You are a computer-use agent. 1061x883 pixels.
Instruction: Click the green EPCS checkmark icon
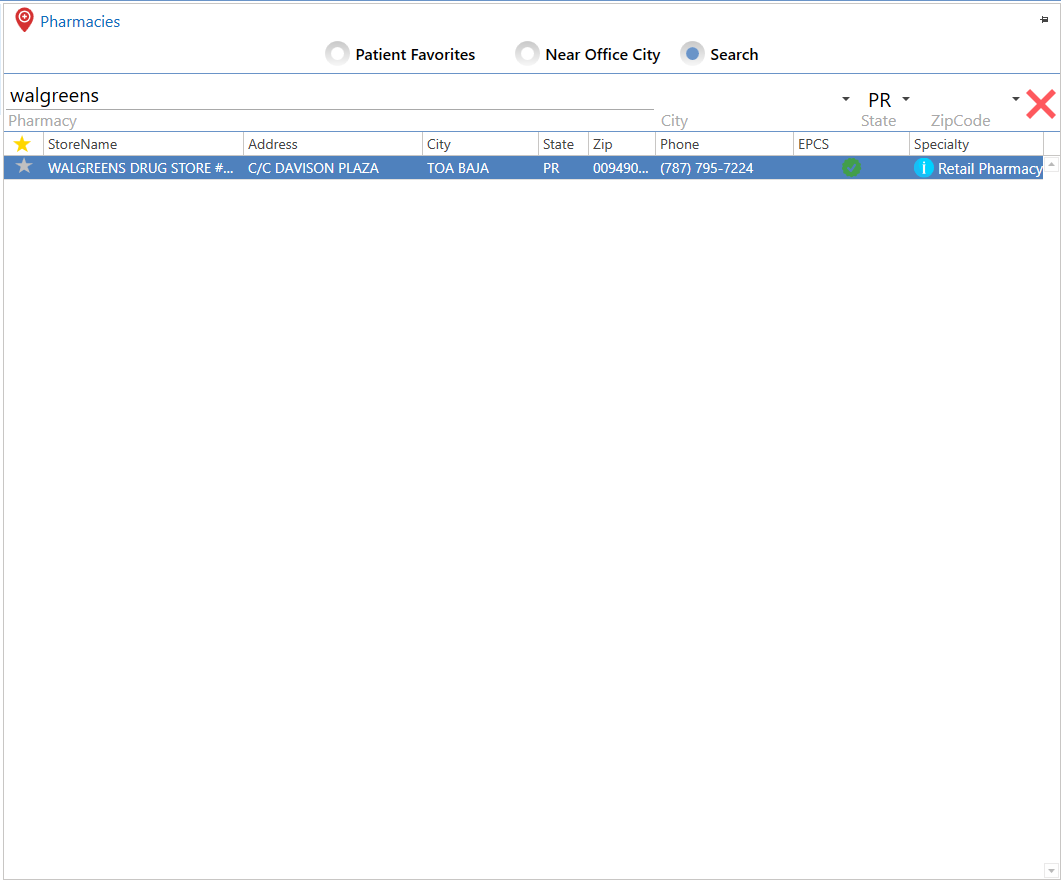(851, 167)
